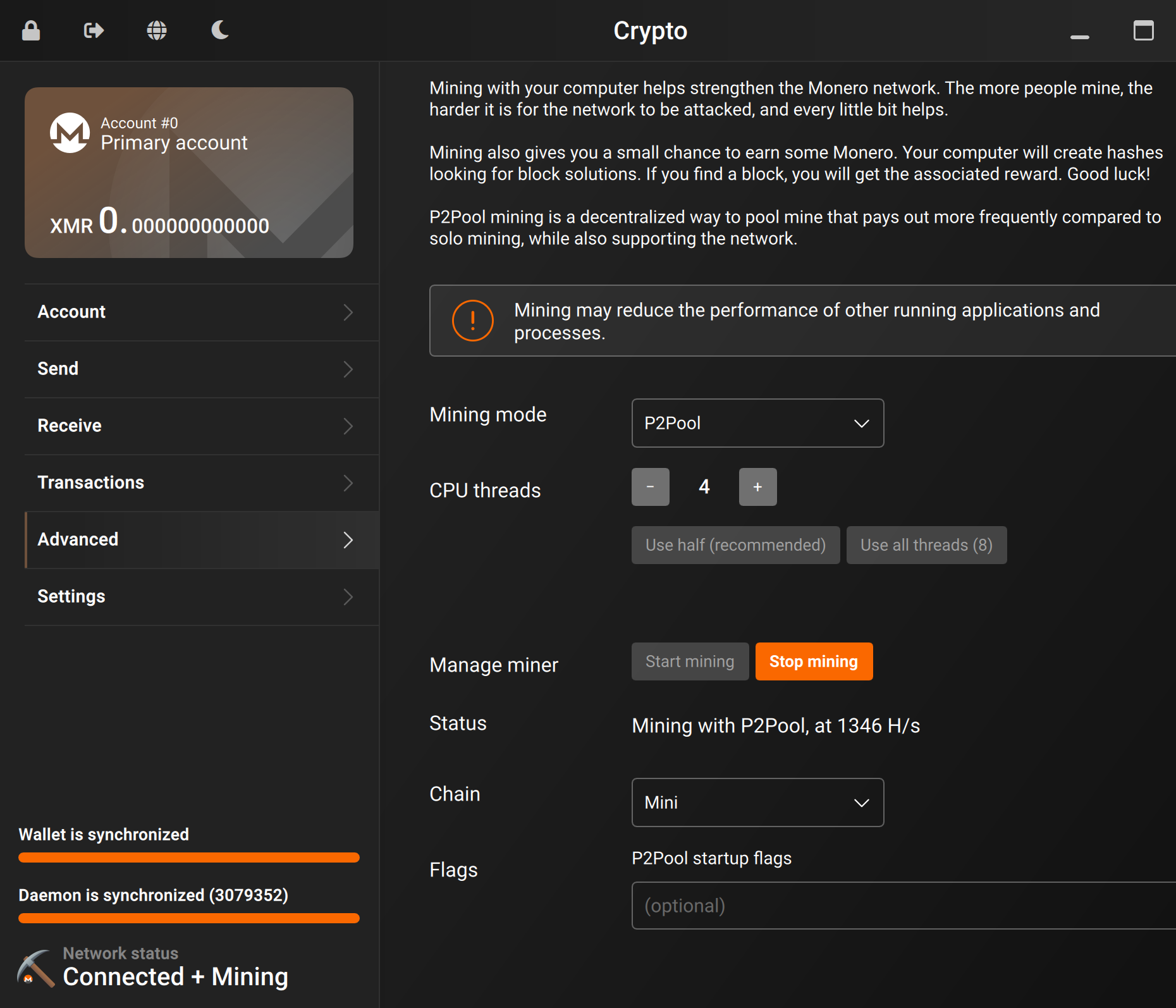Decrease CPU threads with minus button
The width and height of the screenshot is (1176, 1008).
click(650, 487)
